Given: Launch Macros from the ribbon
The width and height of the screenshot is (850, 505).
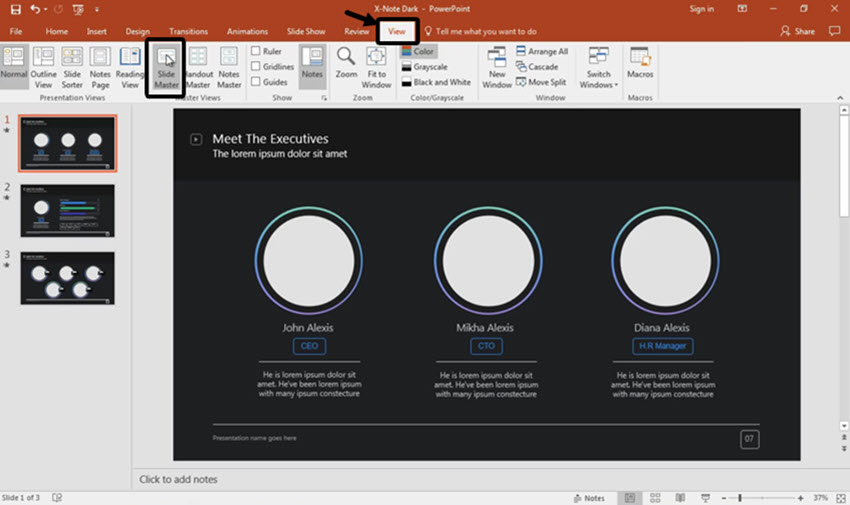Looking at the screenshot, I should [x=640, y=63].
